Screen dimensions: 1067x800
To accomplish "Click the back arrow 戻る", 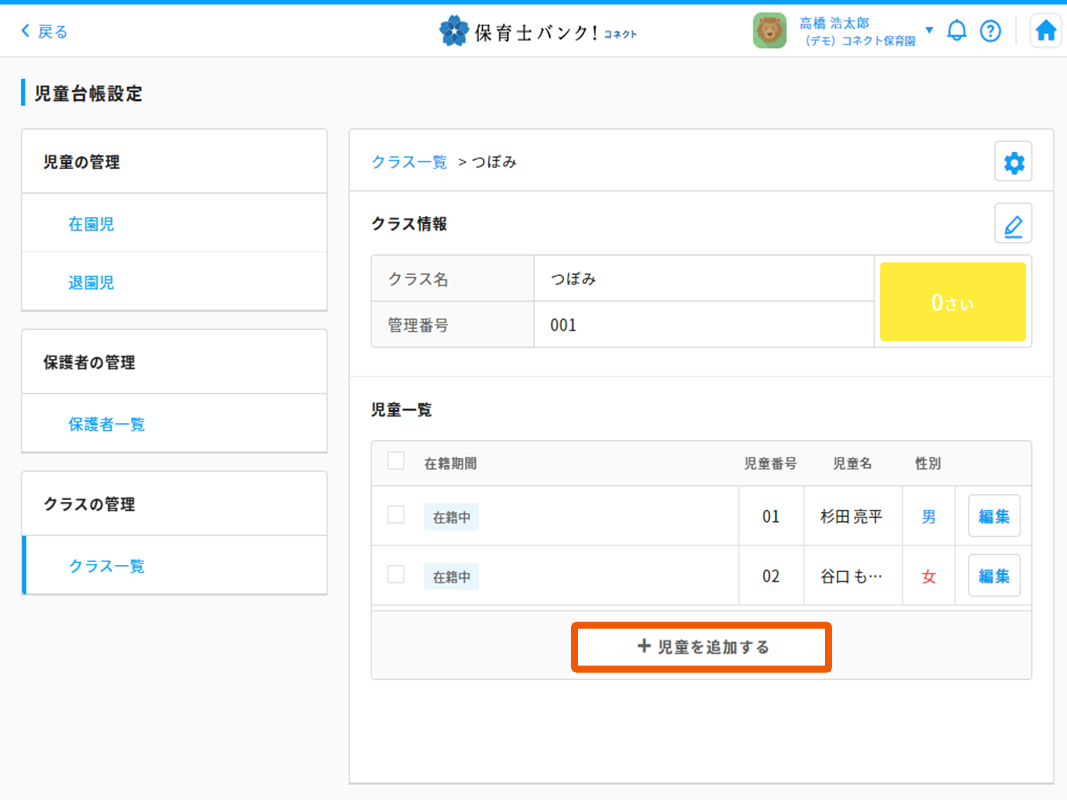I will 44,31.
